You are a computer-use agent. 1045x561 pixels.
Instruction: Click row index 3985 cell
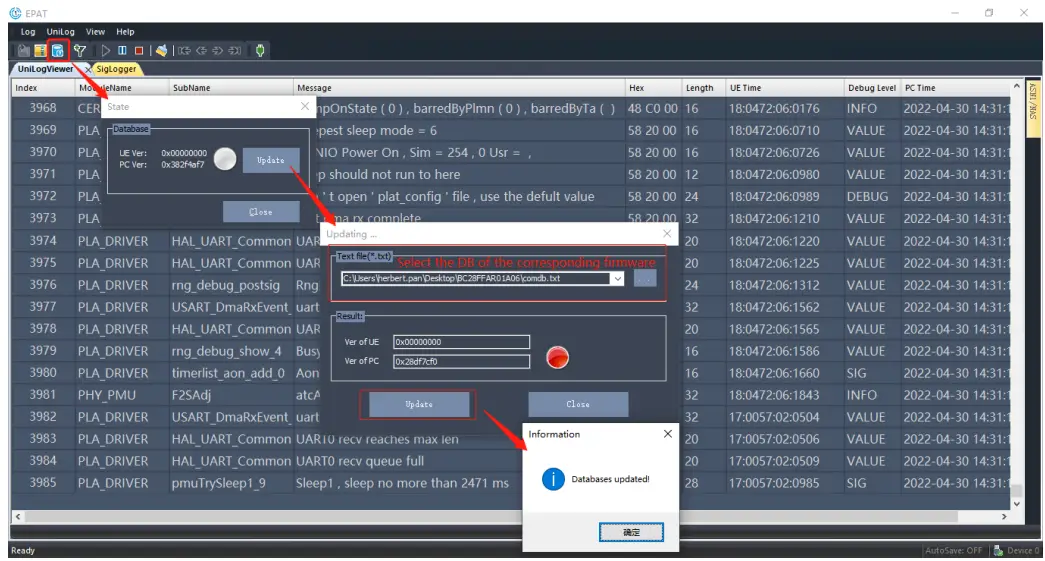pyautogui.click(x=43, y=483)
